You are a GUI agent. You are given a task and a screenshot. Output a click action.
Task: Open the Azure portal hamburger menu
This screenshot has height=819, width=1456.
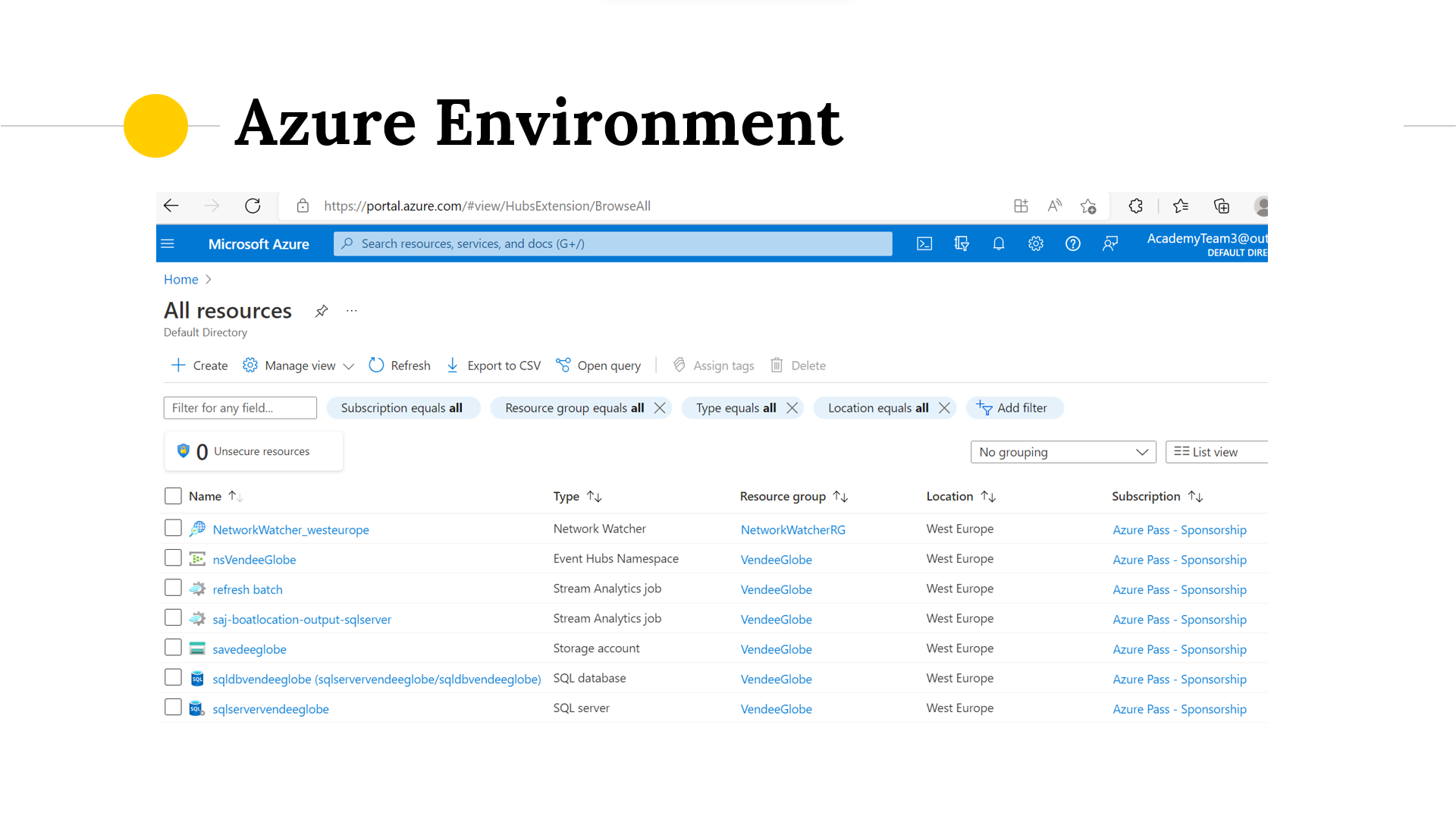(x=168, y=243)
